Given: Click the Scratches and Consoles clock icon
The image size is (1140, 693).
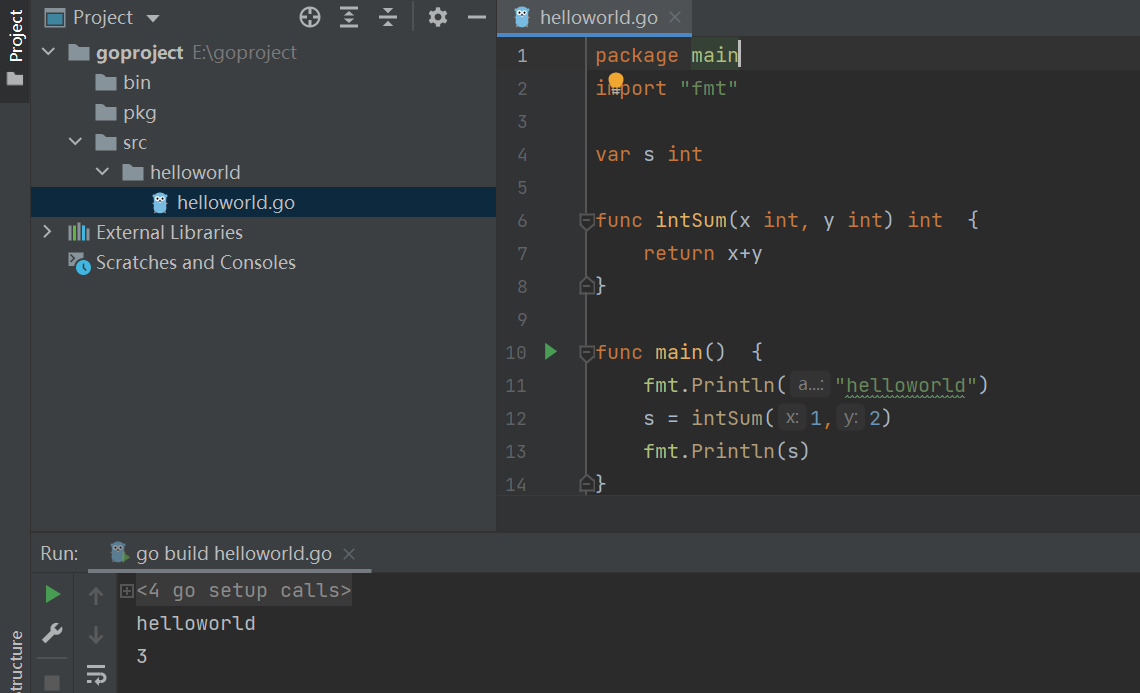Looking at the screenshot, I should point(79,263).
